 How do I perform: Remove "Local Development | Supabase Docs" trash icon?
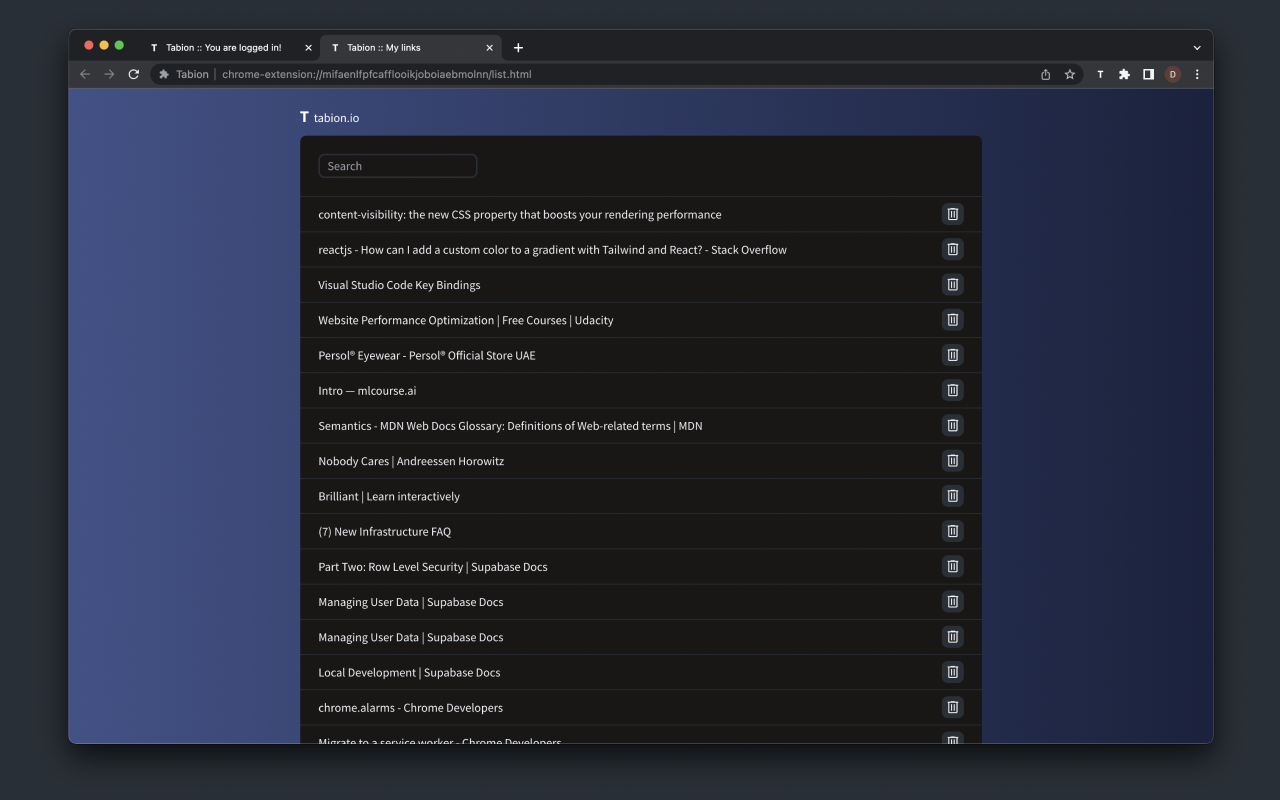(x=952, y=672)
